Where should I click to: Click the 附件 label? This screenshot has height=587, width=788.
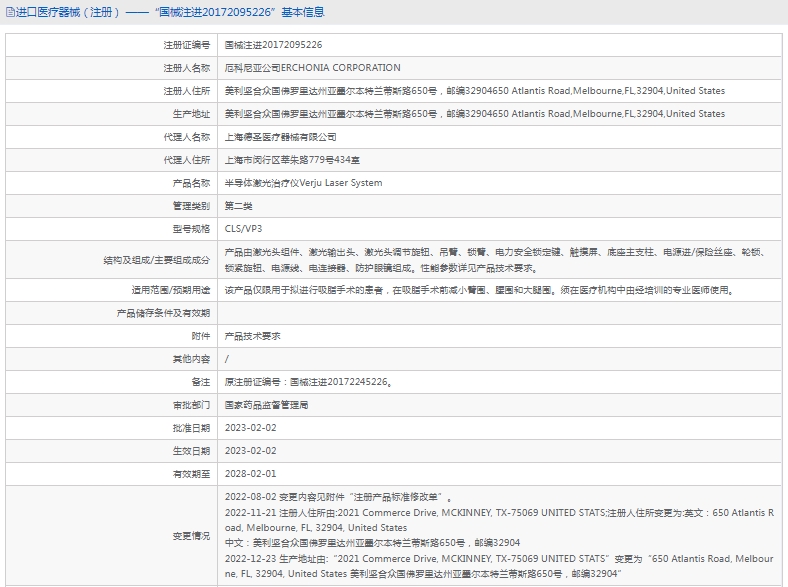point(201,336)
